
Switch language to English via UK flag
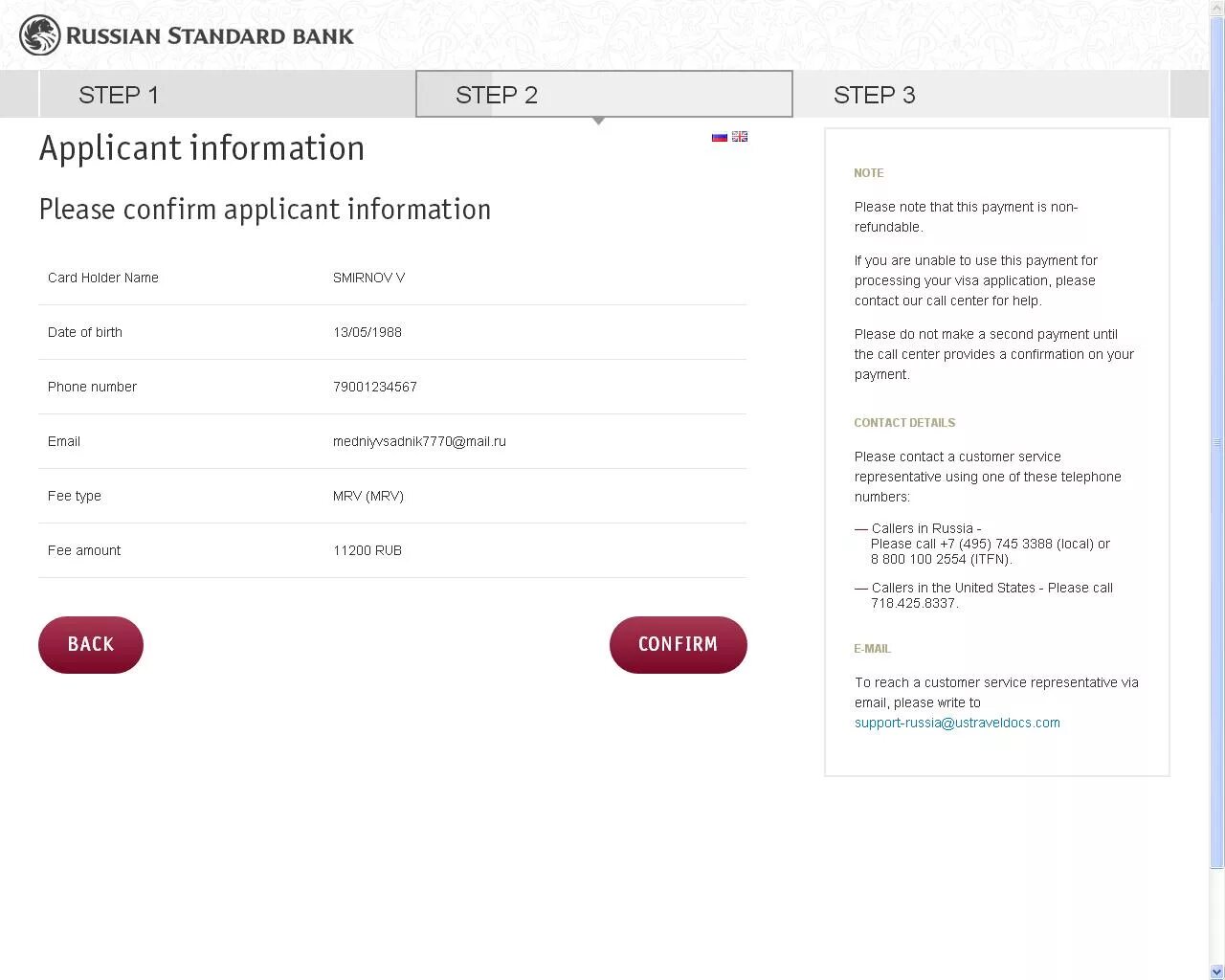click(740, 137)
